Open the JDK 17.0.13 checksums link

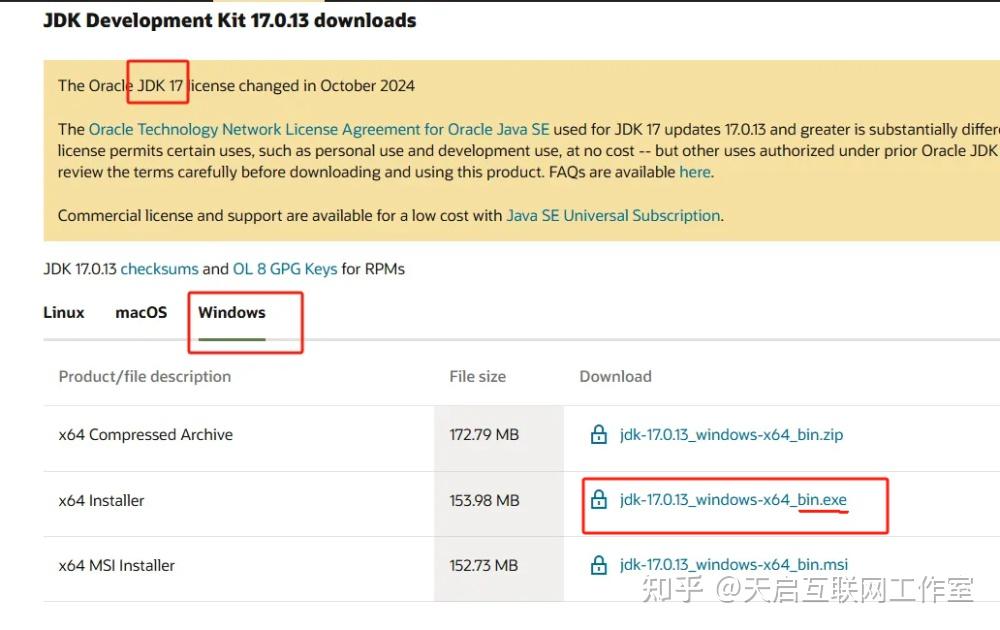pos(159,268)
